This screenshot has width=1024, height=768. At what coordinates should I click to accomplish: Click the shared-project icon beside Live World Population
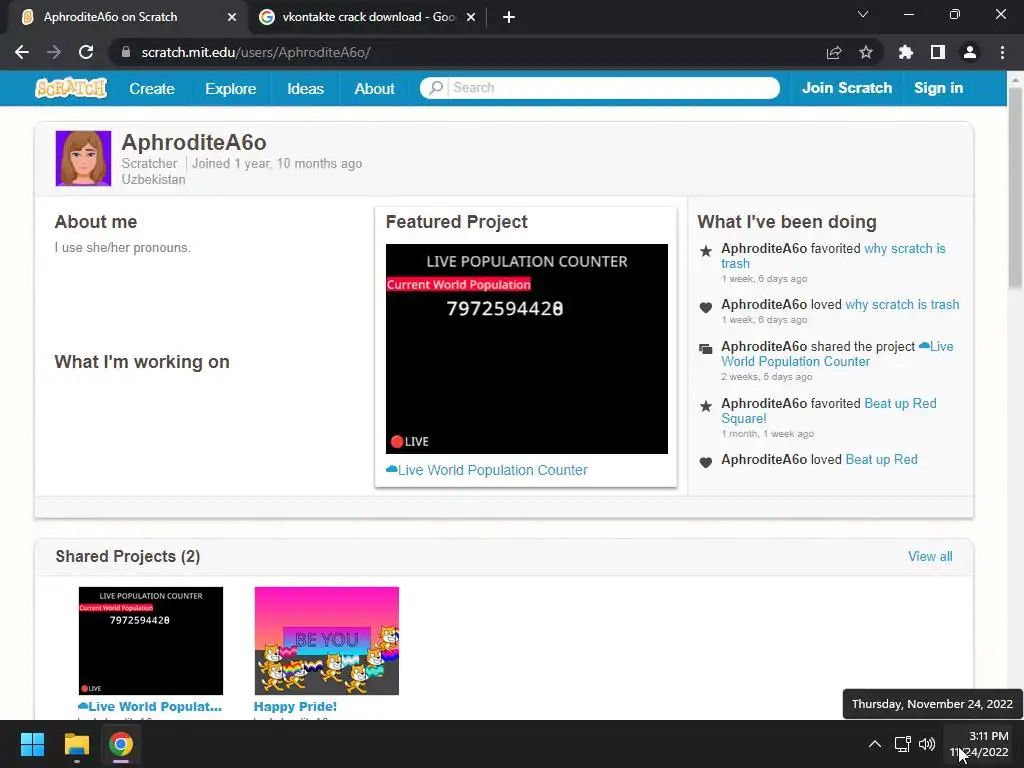tap(706, 349)
